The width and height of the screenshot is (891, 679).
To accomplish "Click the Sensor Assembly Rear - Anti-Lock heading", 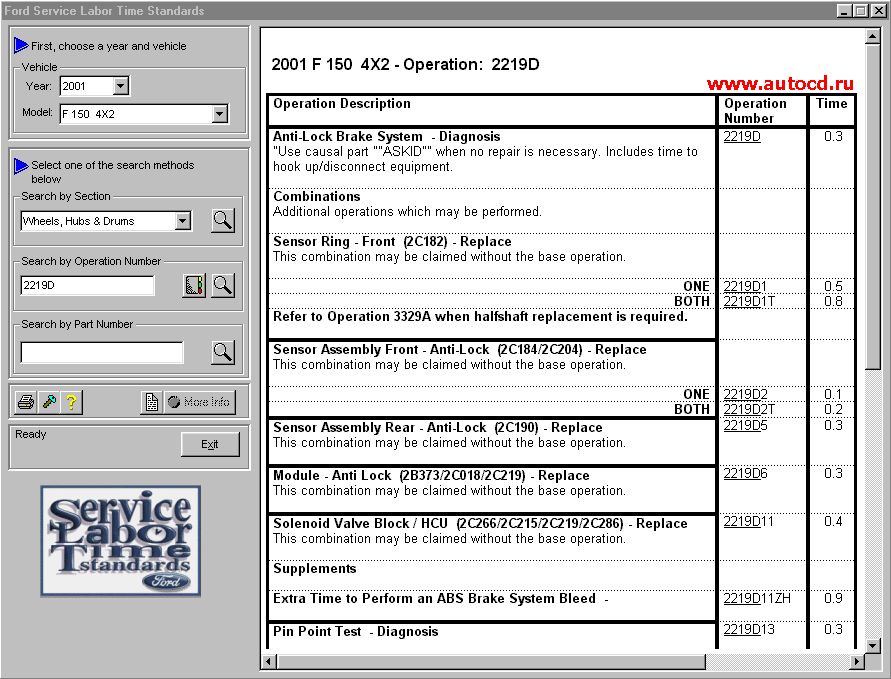I will point(438,427).
